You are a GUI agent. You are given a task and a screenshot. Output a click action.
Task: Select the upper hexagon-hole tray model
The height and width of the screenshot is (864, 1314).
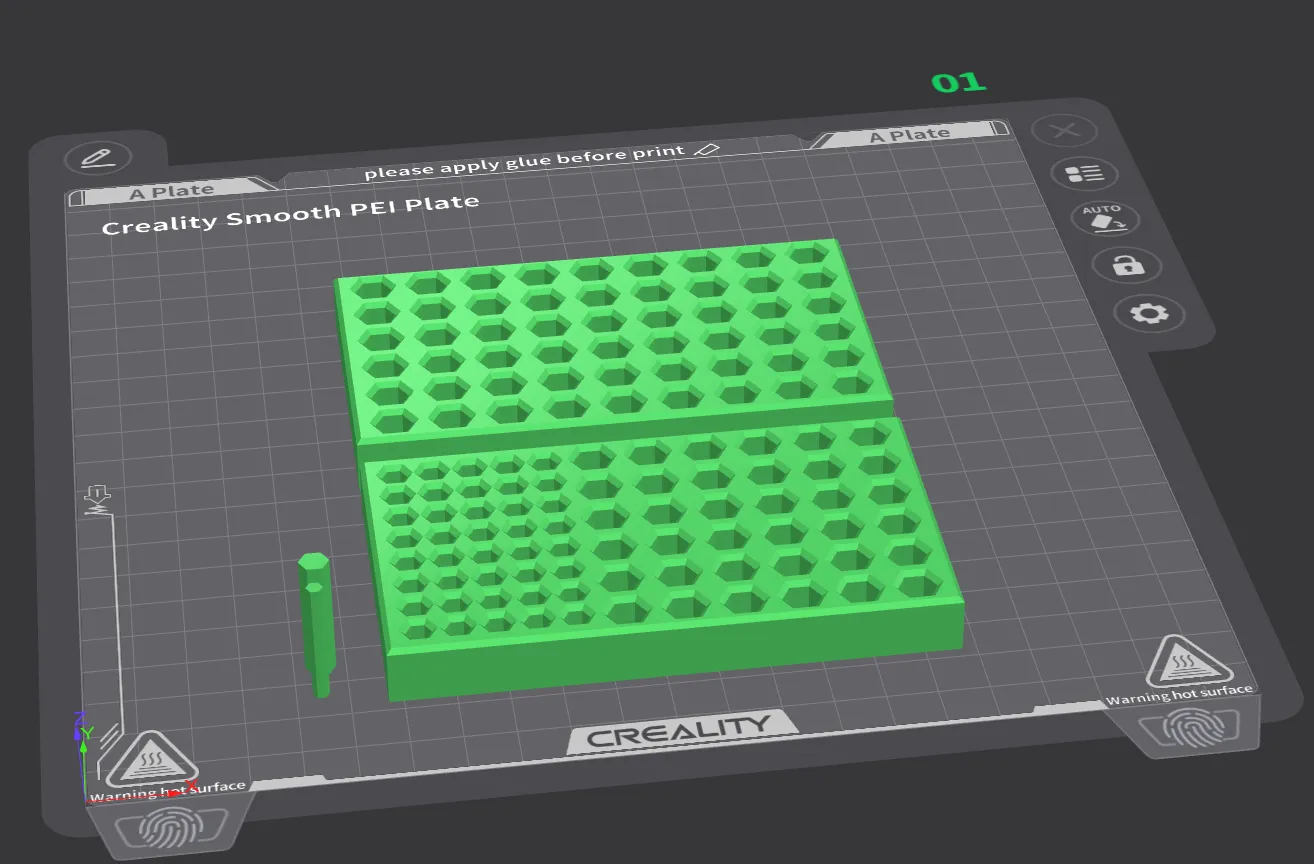pos(610,340)
